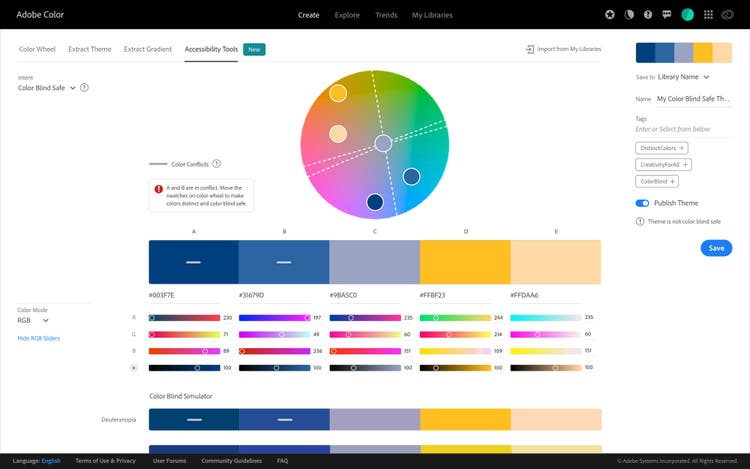Expand the Library Name dropdown
This screenshot has width=750, height=469.
(x=683, y=77)
